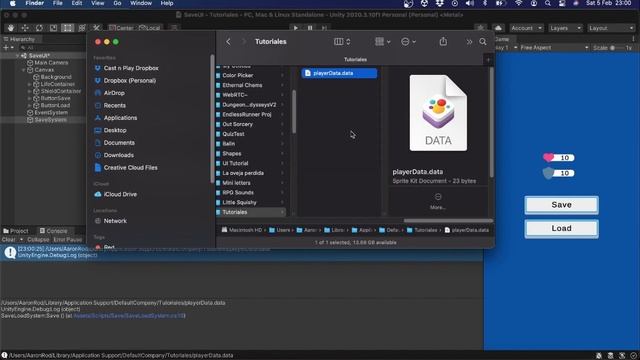
Task: Search in the Finder window
Action: pyautogui.click(x=483, y=42)
